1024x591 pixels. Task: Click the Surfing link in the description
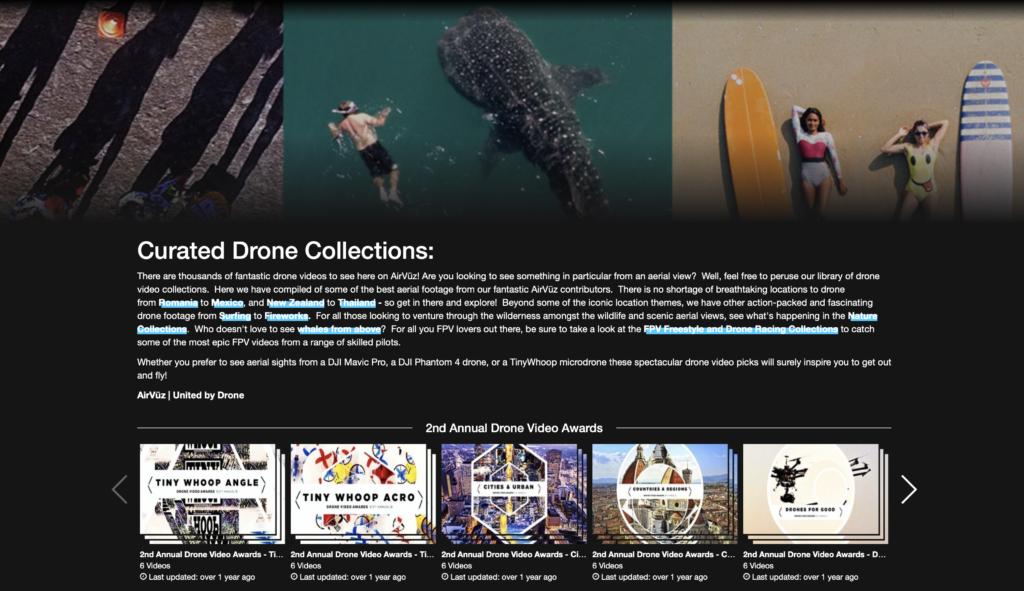tap(234, 316)
